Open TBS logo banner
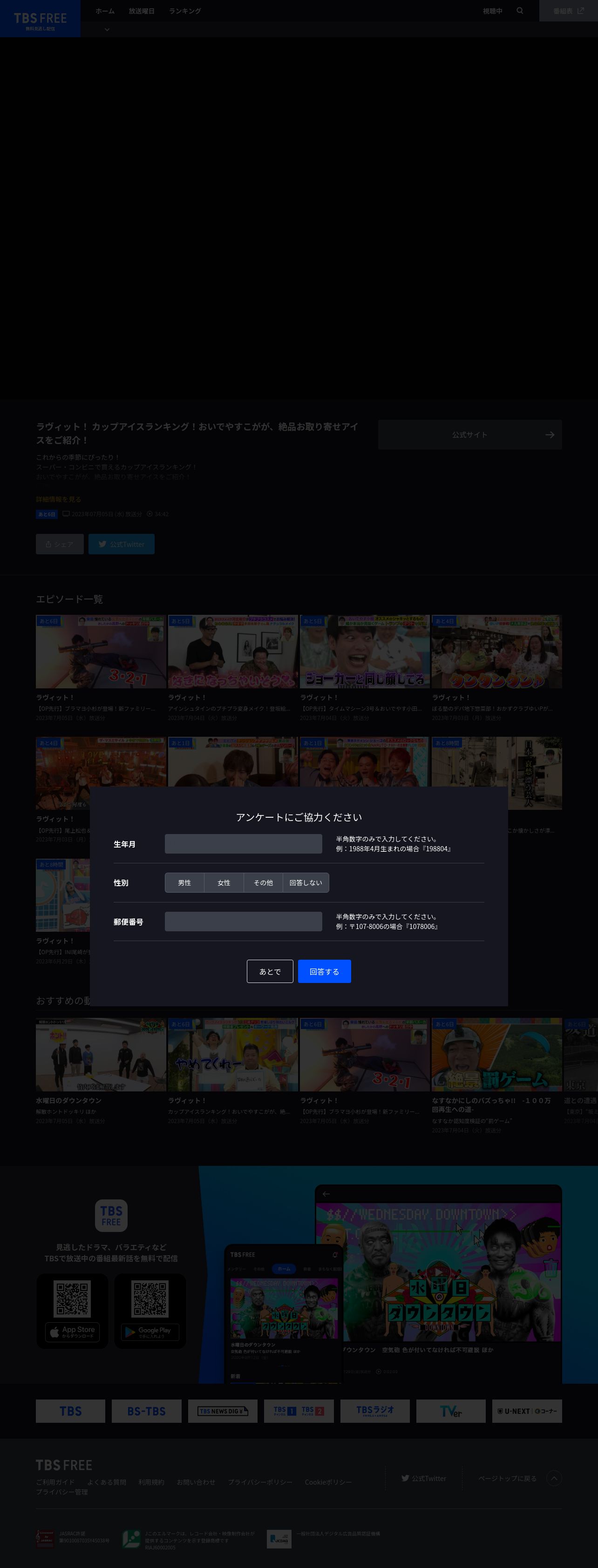The width and height of the screenshot is (598, 1568). point(71,1411)
